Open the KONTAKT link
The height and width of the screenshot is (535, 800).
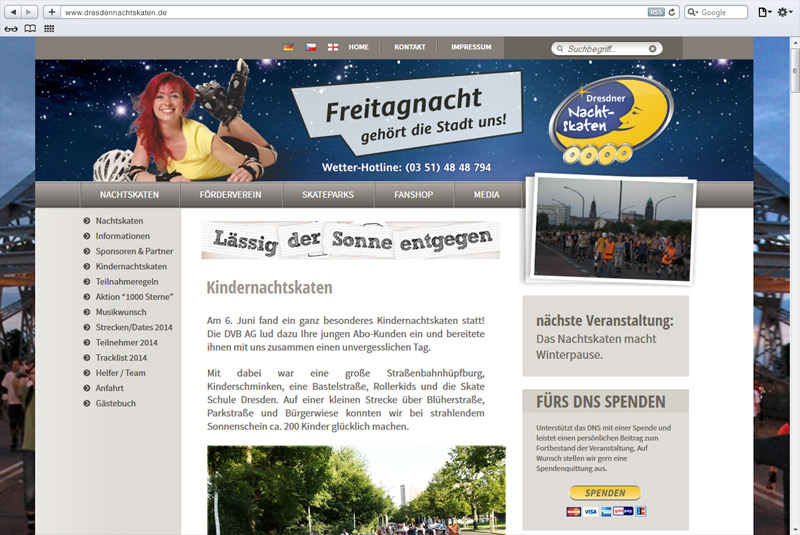(410, 47)
